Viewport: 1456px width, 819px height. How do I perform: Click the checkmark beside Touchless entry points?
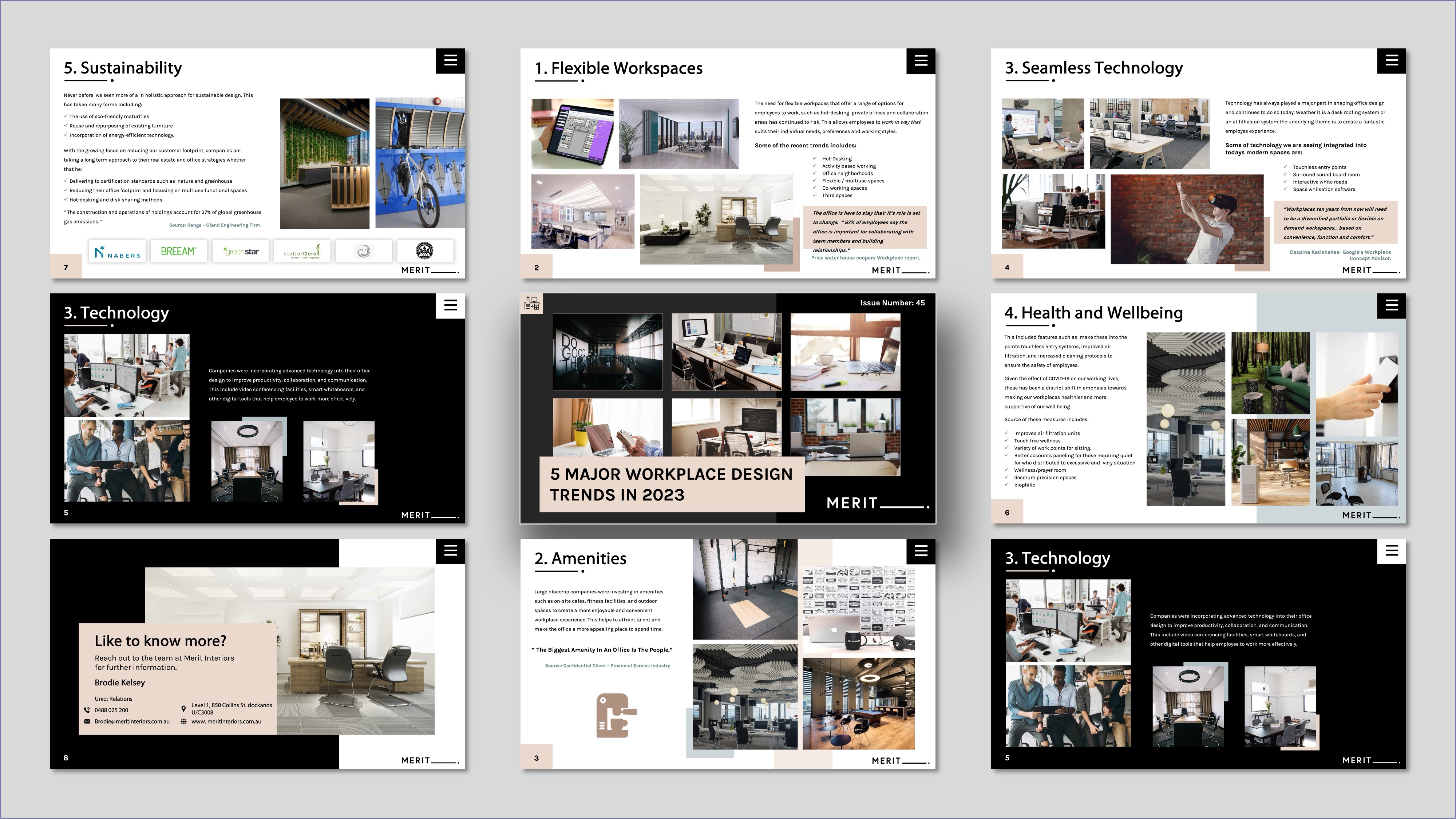pyautogui.click(x=1285, y=167)
